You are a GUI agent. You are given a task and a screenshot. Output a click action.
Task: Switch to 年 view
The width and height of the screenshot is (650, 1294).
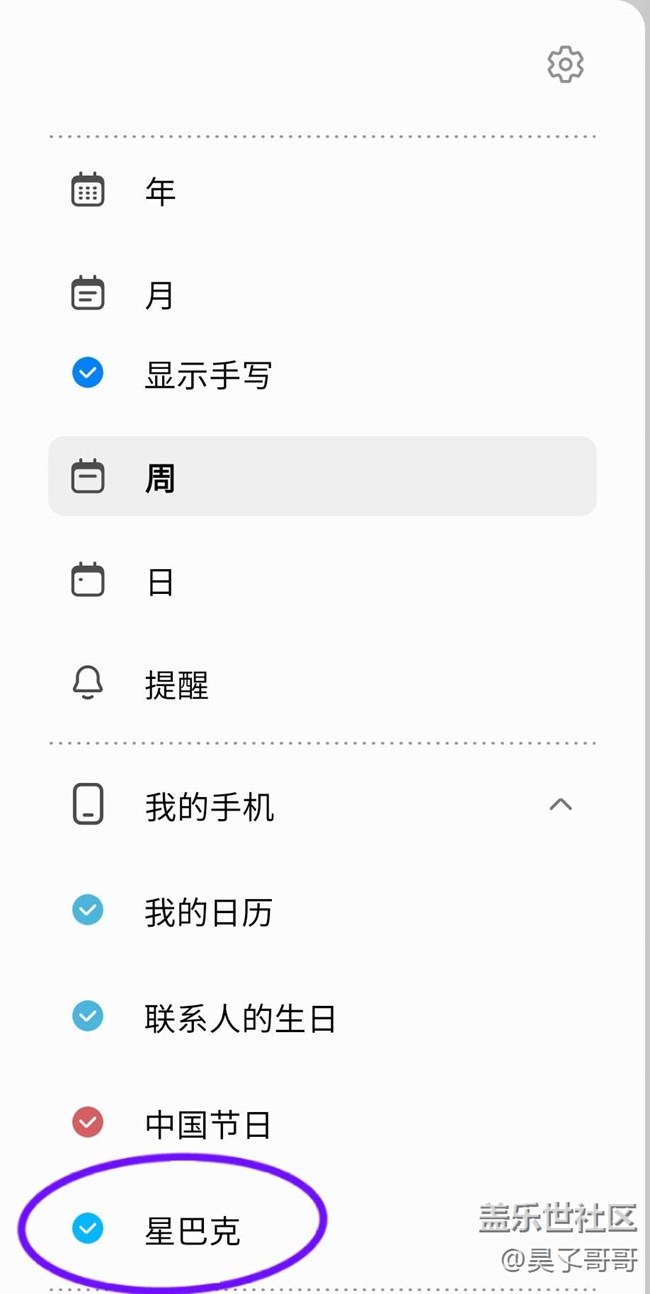pyautogui.click(x=160, y=191)
